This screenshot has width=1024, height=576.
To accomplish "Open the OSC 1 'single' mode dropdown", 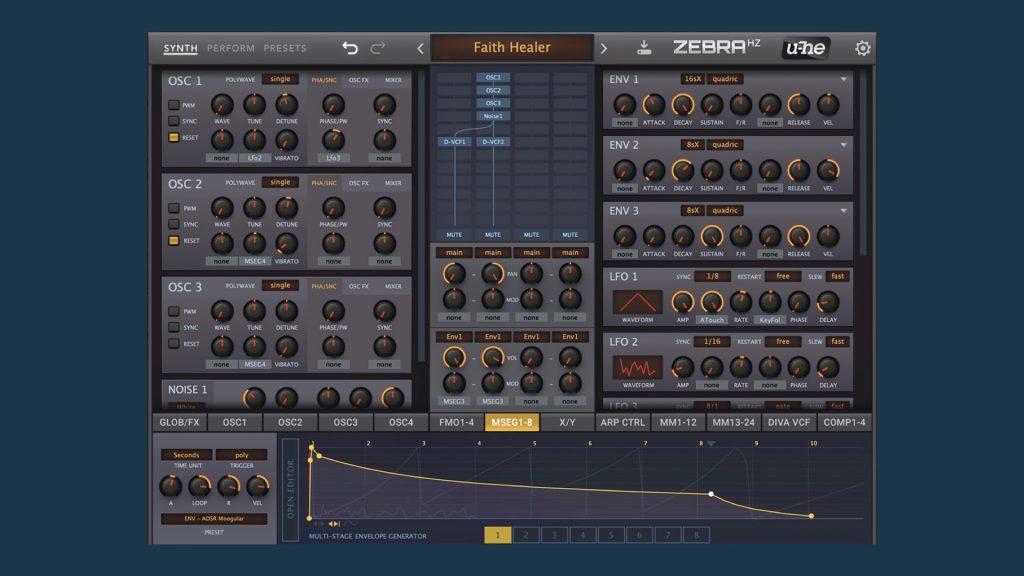I will pos(280,79).
